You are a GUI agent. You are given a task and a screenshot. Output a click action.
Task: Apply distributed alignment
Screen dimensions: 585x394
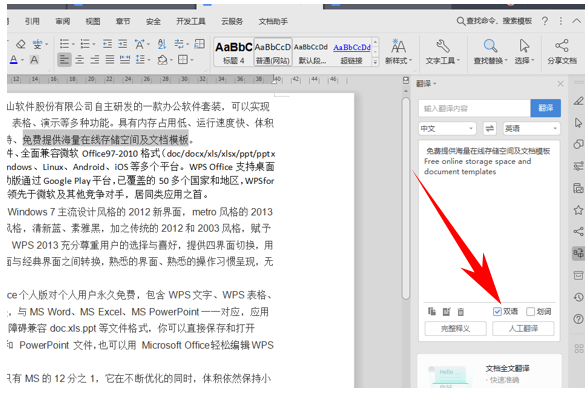pyautogui.click(x=125, y=59)
